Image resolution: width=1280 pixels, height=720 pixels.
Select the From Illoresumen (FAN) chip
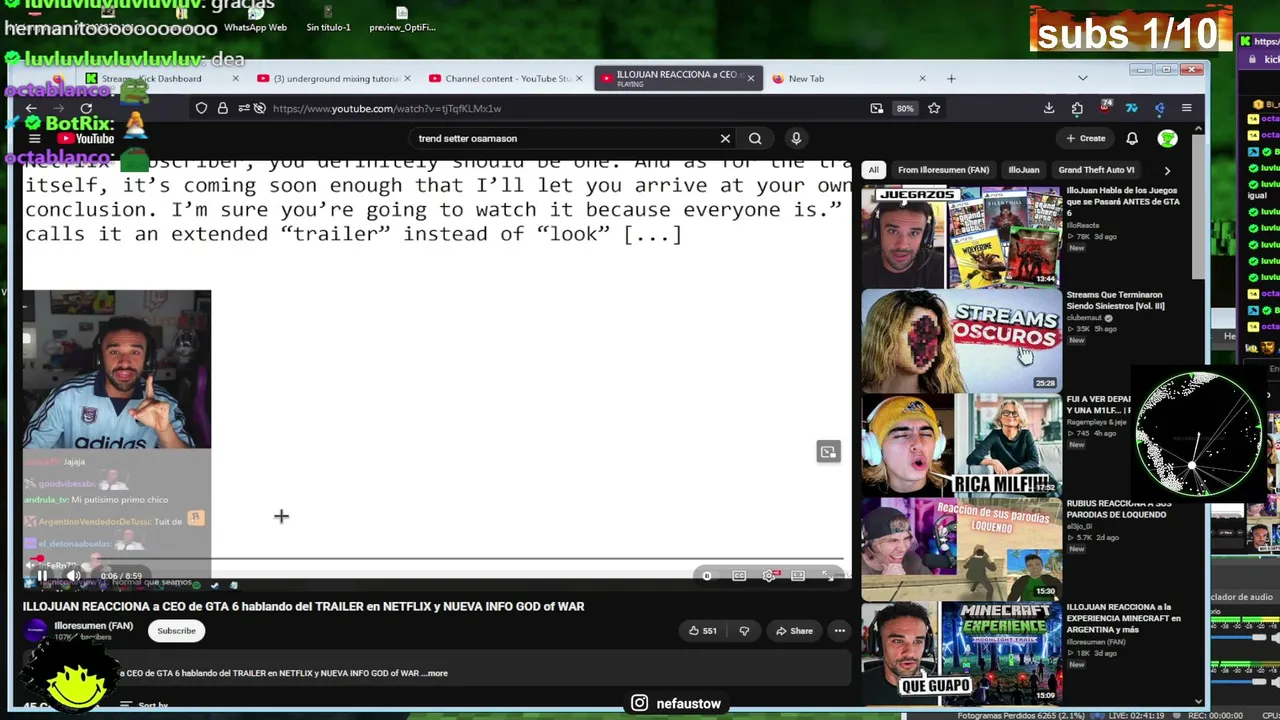click(x=943, y=170)
